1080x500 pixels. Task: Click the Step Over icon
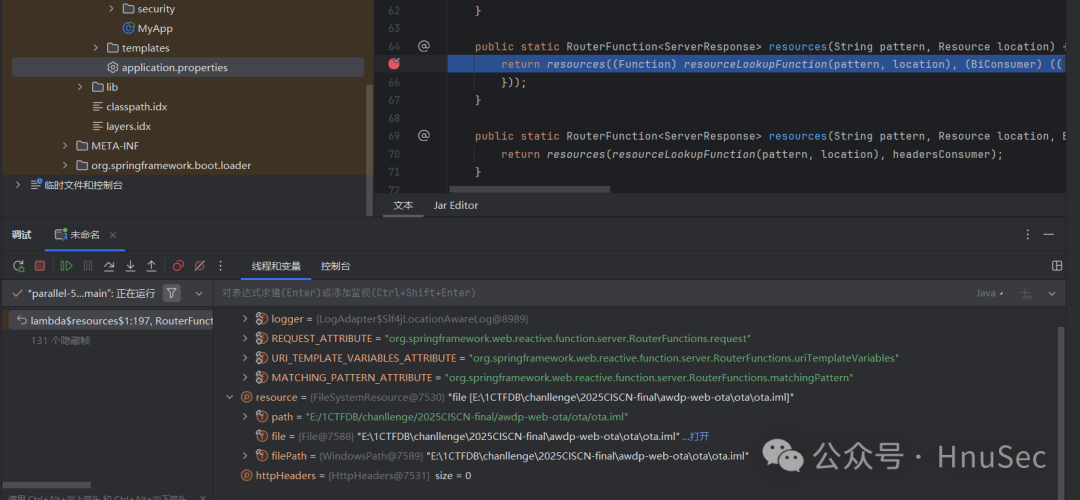pyautogui.click(x=109, y=266)
